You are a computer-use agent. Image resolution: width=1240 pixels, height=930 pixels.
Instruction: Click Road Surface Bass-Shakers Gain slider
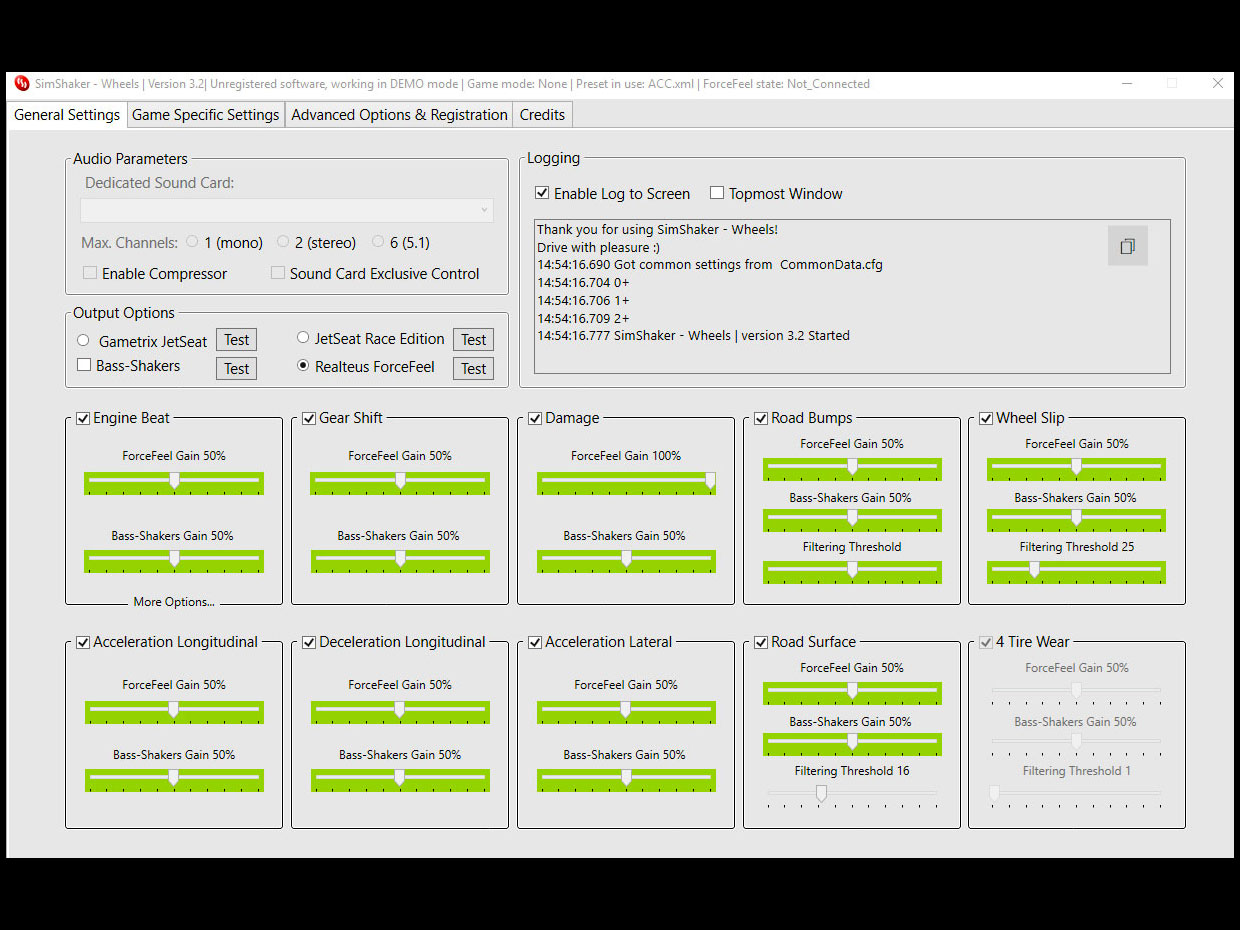click(x=852, y=744)
